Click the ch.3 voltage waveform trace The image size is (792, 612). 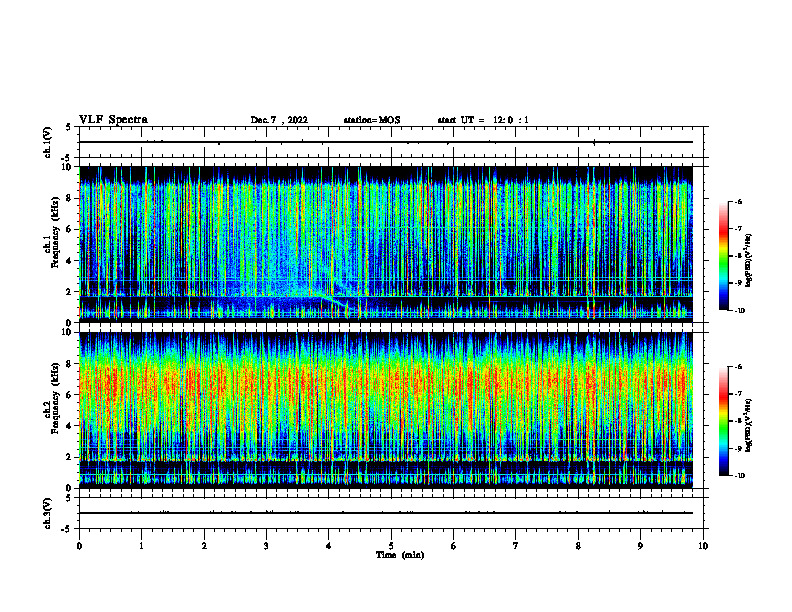(386, 513)
